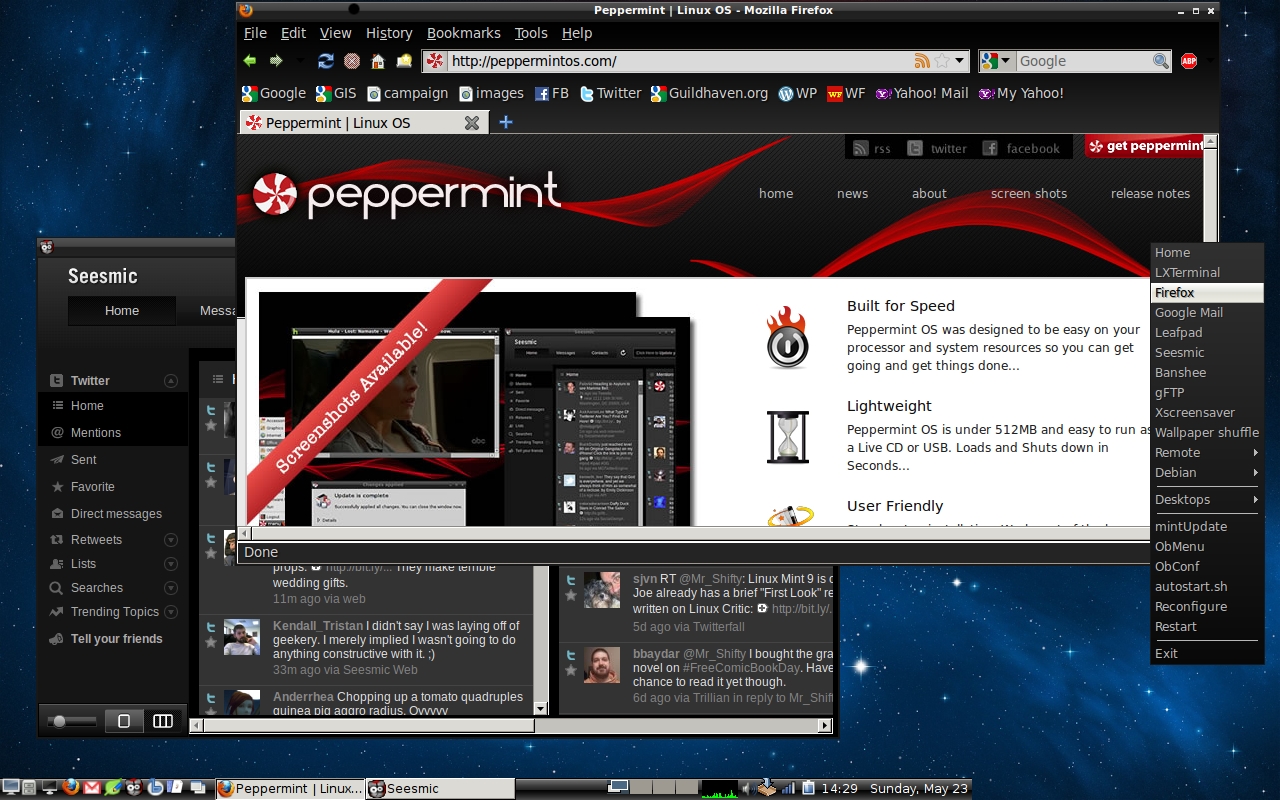The image size is (1280, 800).
Task: Star bbaydar's tweet in Seesmic
Action: tap(571, 671)
